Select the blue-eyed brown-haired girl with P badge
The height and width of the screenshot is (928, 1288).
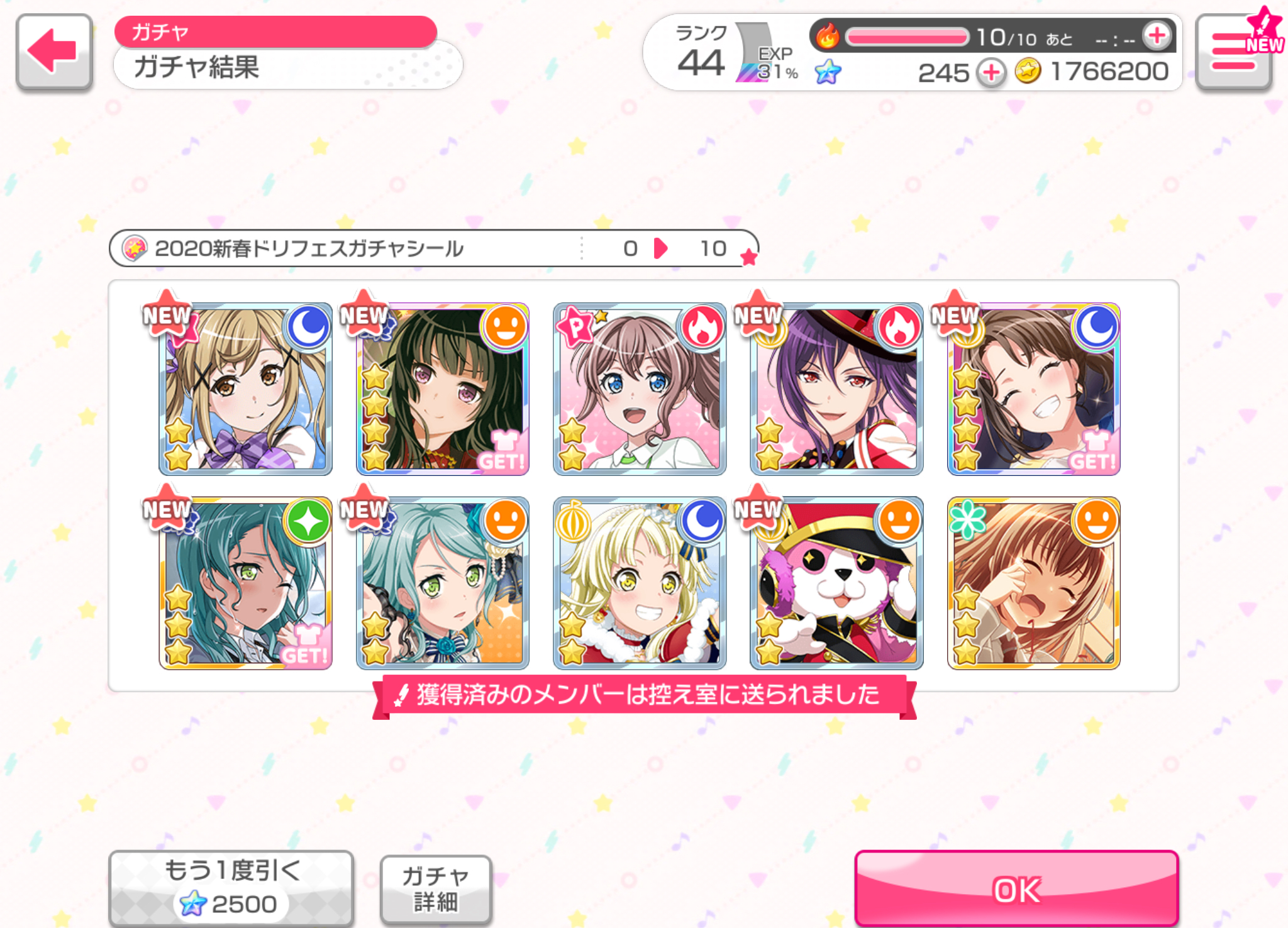(x=640, y=389)
